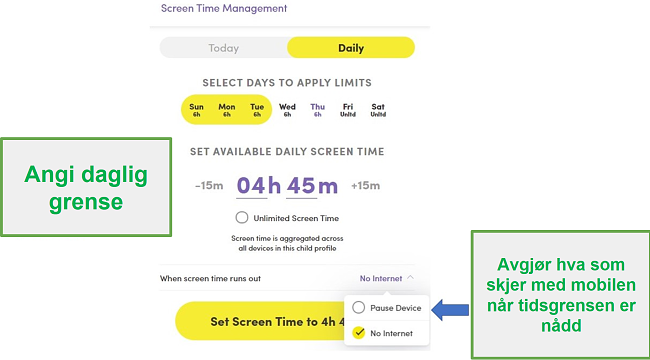Toggle Sunday in the day selector

pos(196,110)
